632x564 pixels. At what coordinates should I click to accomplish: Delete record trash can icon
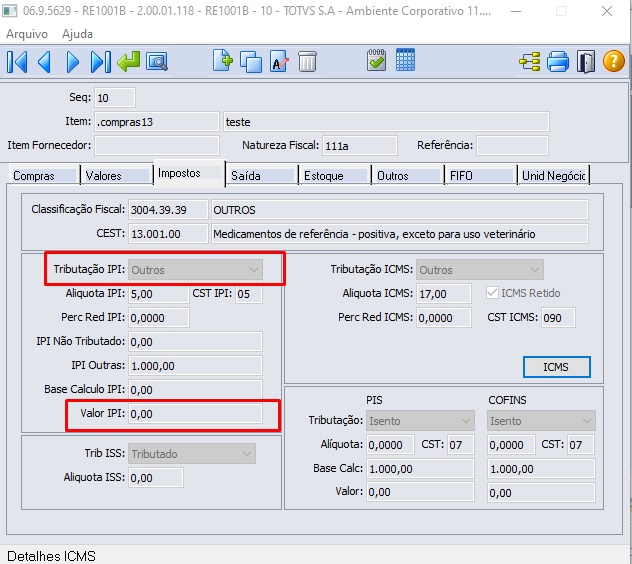[x=308, y=62]
